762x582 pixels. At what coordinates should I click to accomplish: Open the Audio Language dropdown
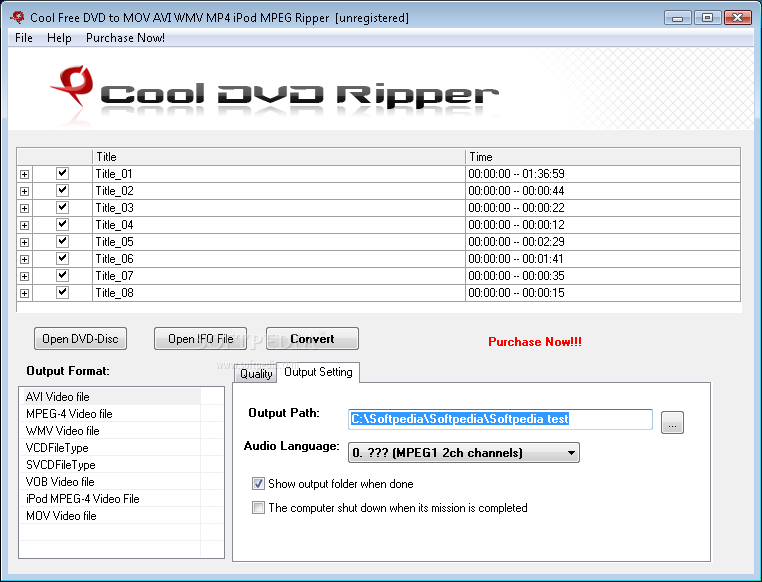[464, 453]
